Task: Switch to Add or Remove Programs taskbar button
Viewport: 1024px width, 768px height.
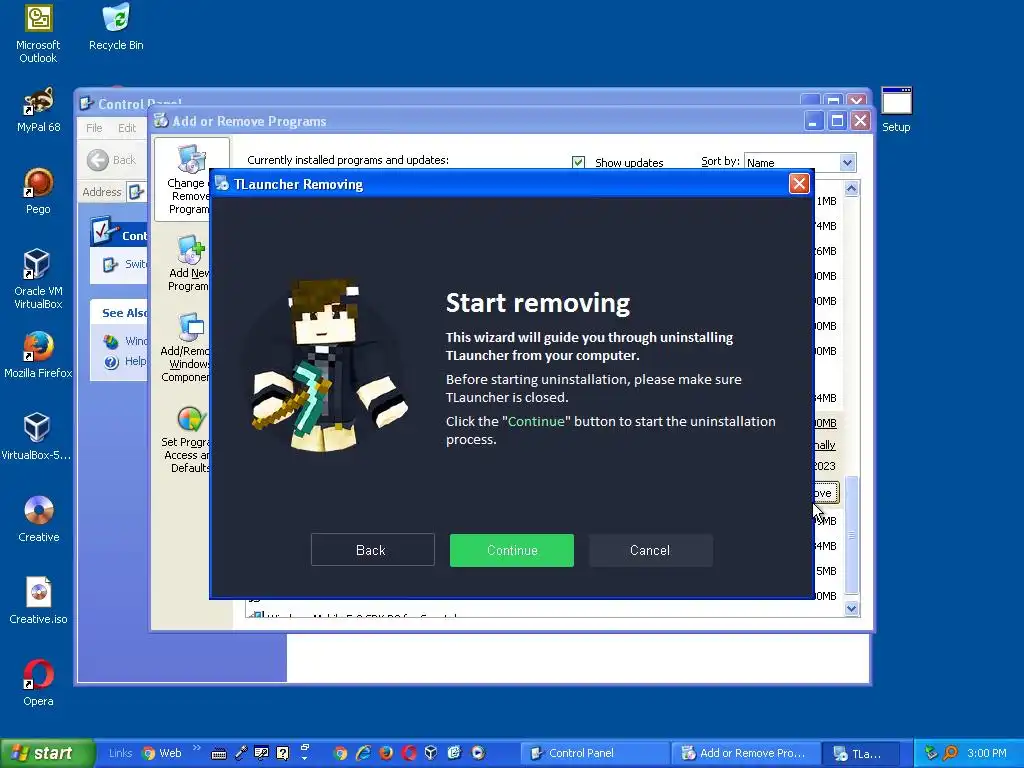Action: point(744,754)
